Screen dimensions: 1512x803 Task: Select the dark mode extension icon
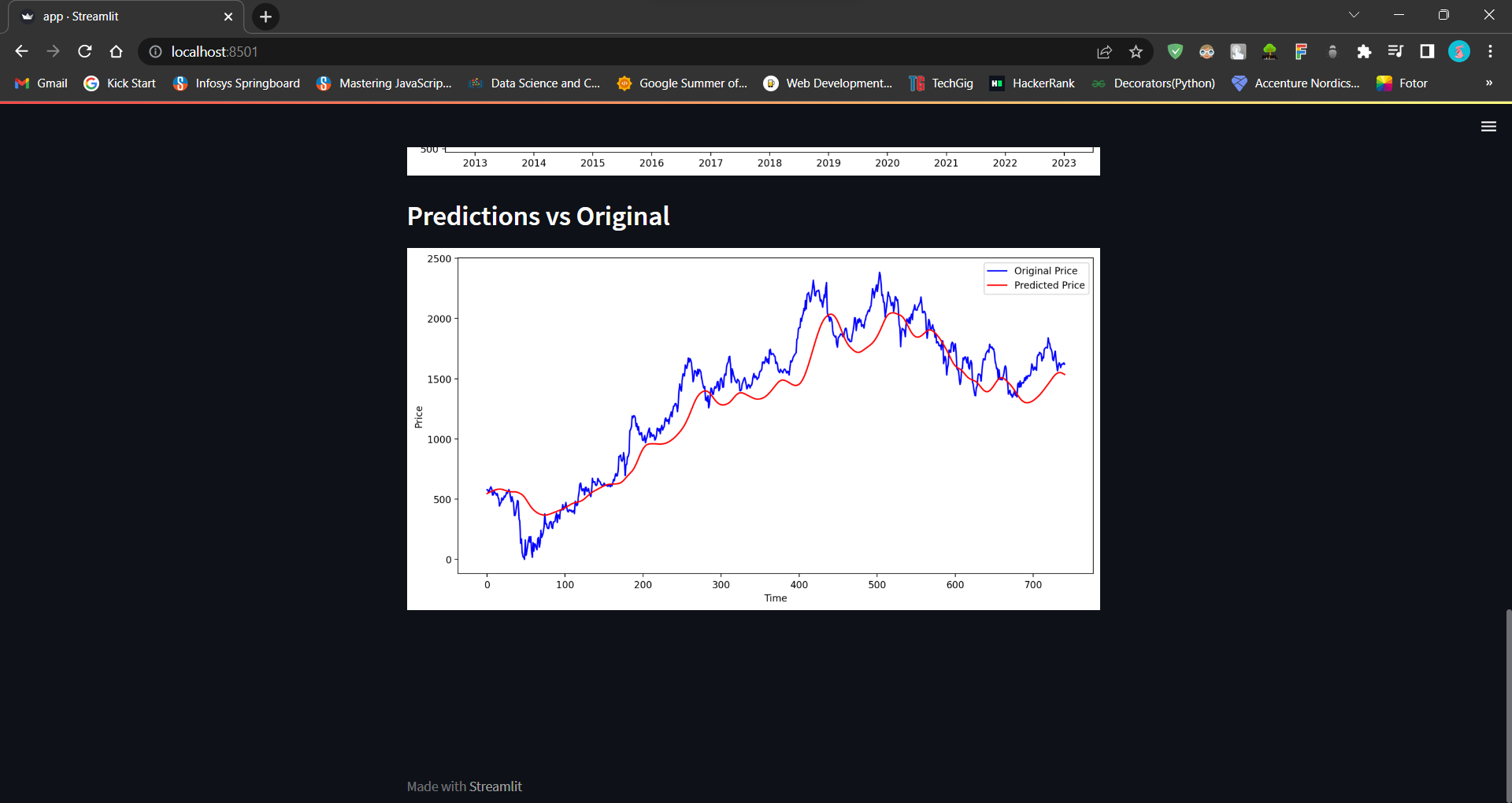coord(1206,51)
